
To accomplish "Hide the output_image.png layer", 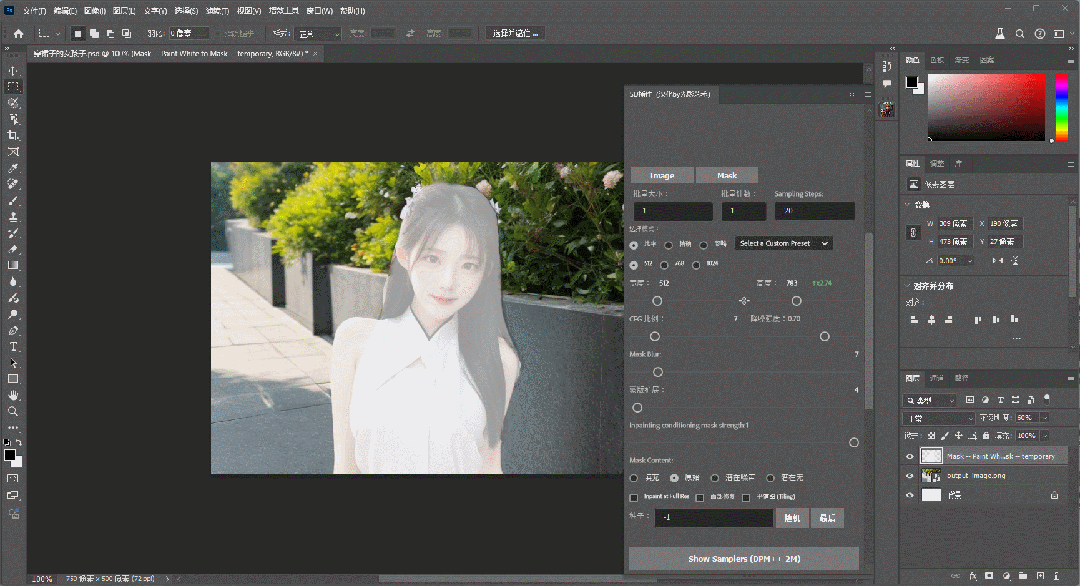I will [910, 476].
